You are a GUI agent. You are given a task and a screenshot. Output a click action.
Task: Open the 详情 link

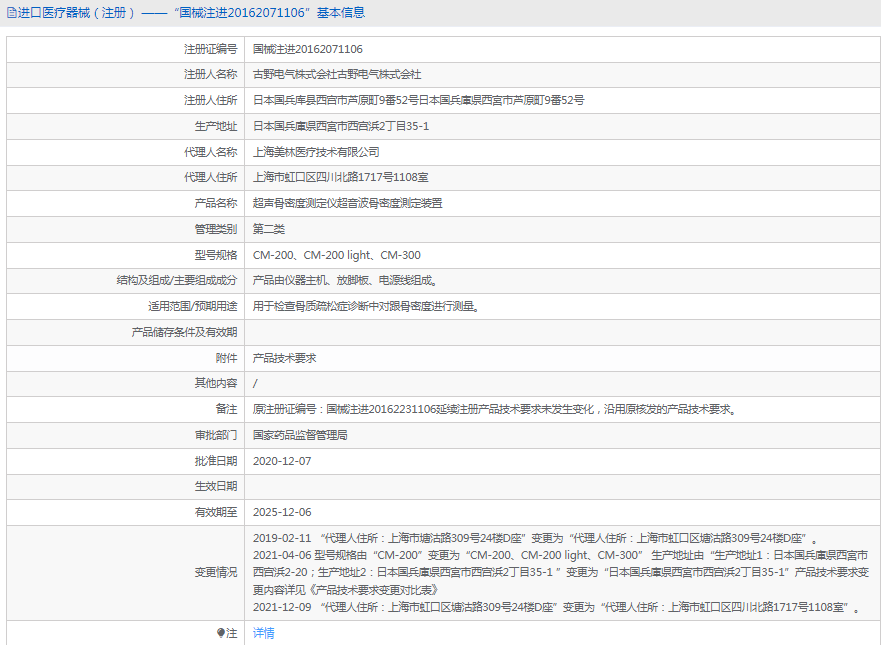coord(263,633)
